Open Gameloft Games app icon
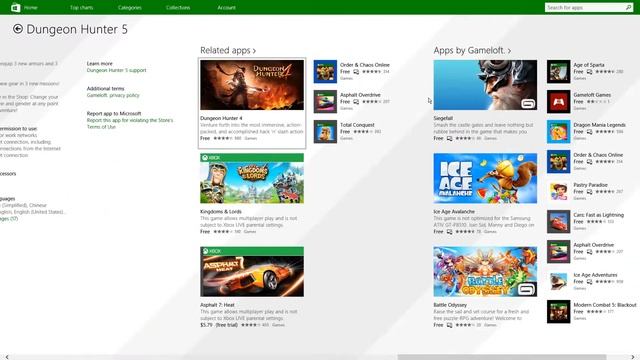 tap(558, 102)
